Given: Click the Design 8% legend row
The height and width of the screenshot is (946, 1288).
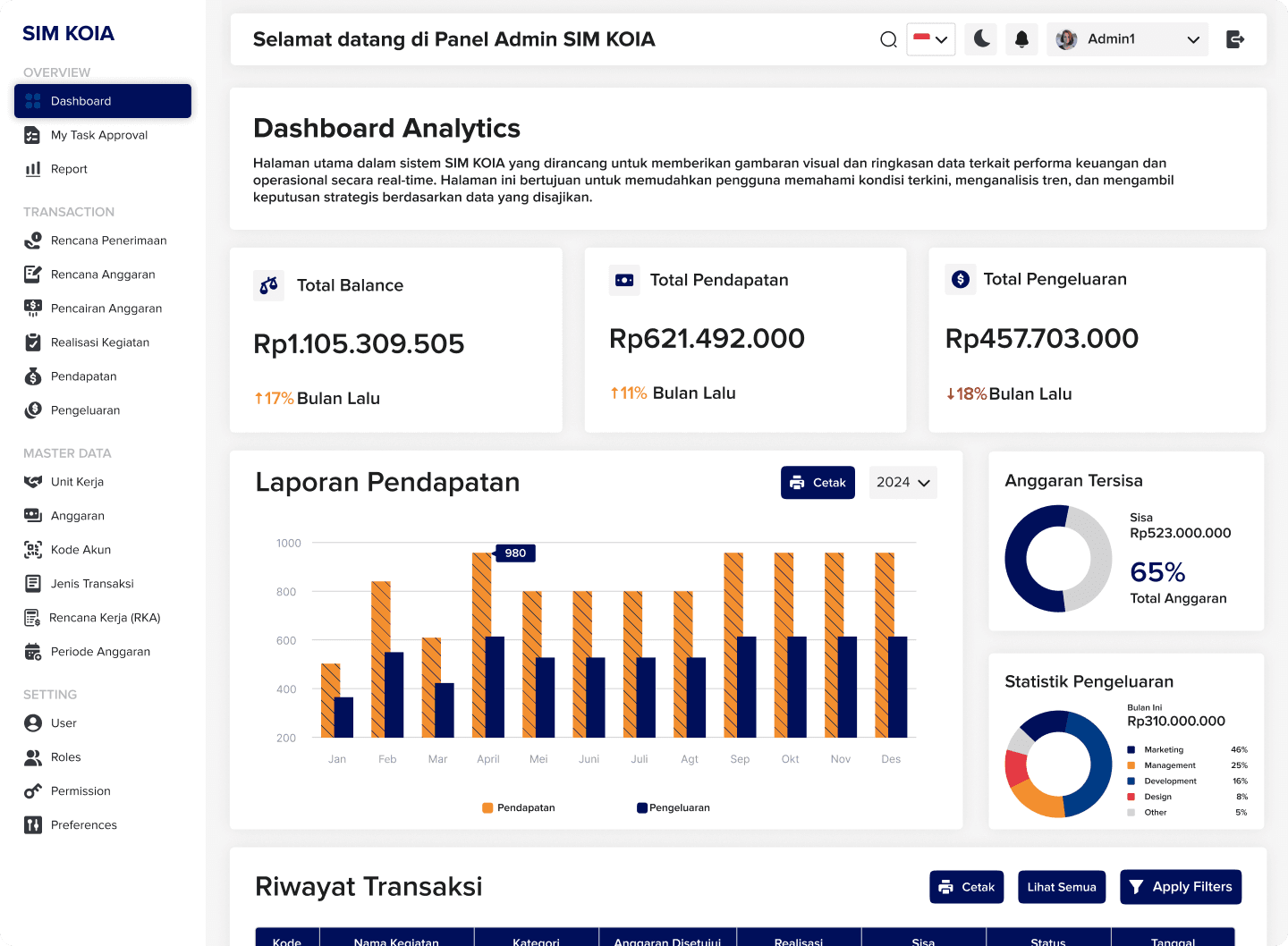Looking at the screenshot, I should (1187, 797).
